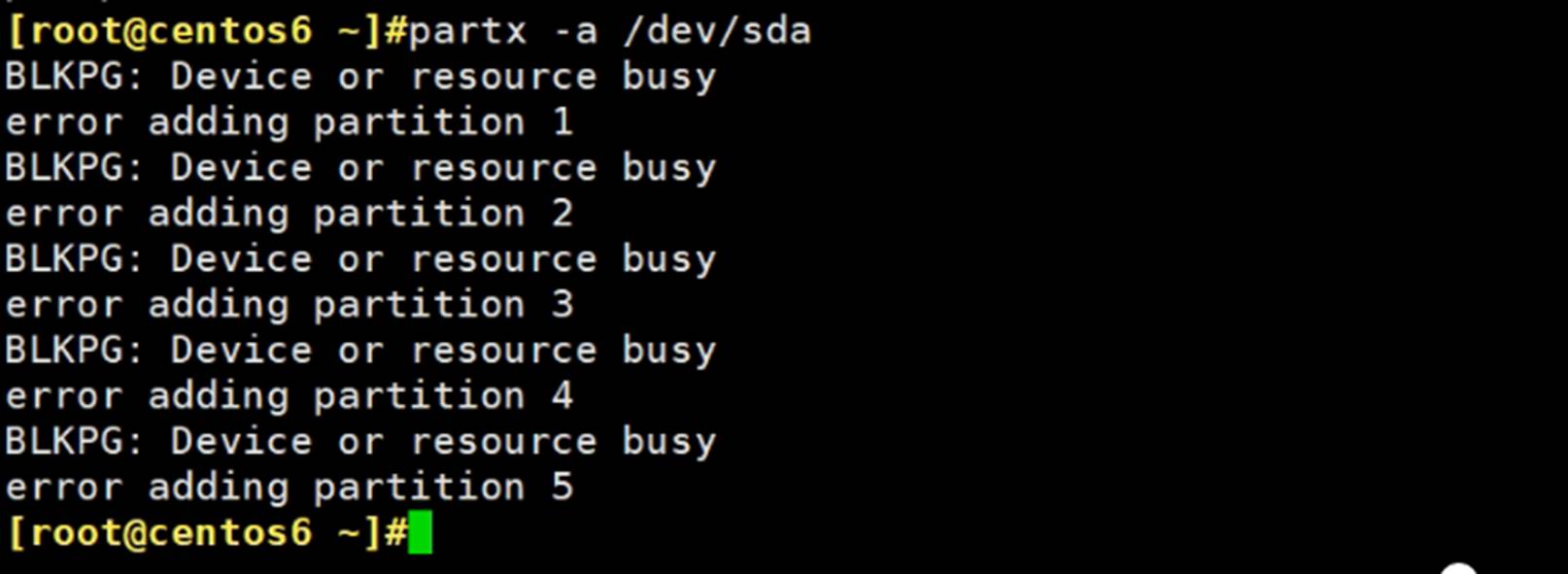Click the "/dev/sda" device path
The width and height of the screenshot is (1568, 574).
tap(717, 31)
